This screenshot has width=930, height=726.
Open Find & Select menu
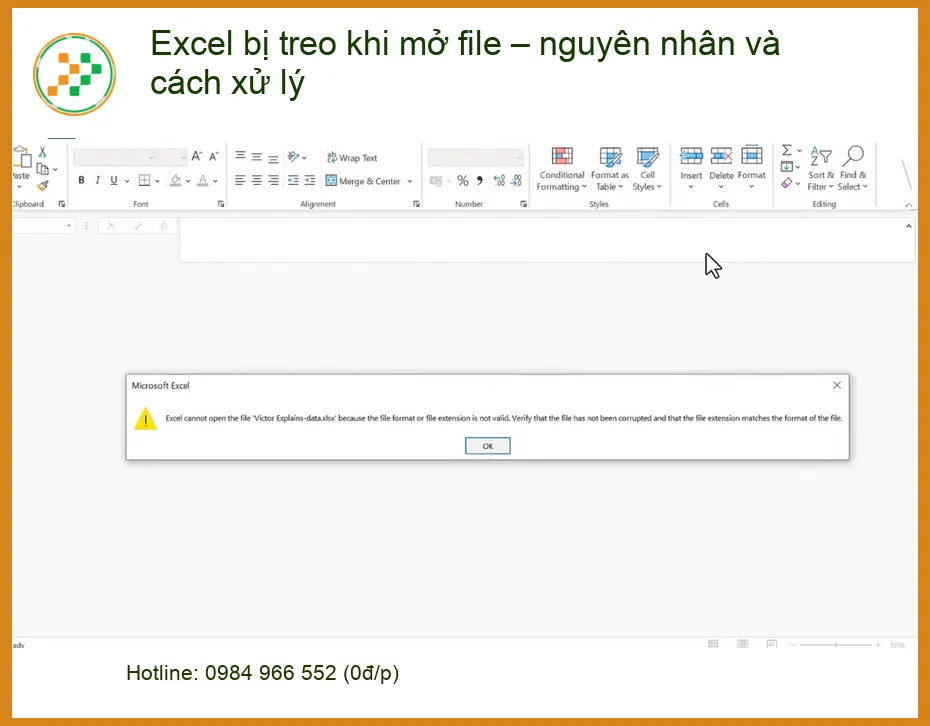tap(853, 169)
